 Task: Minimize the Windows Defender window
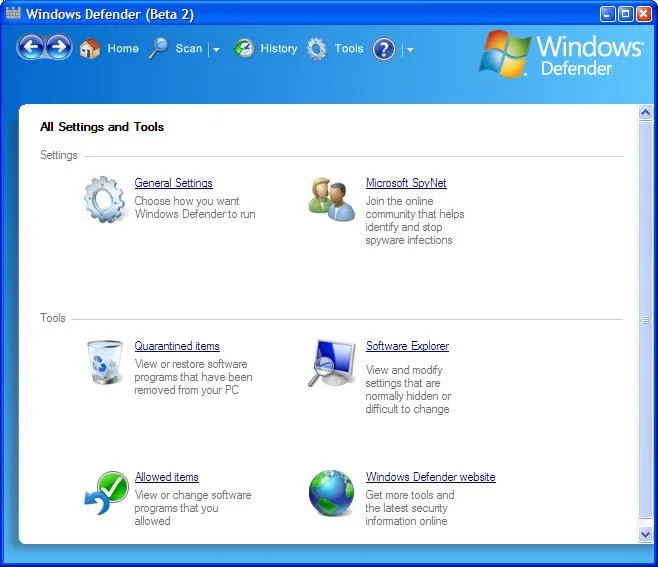[x=607, y=14]
